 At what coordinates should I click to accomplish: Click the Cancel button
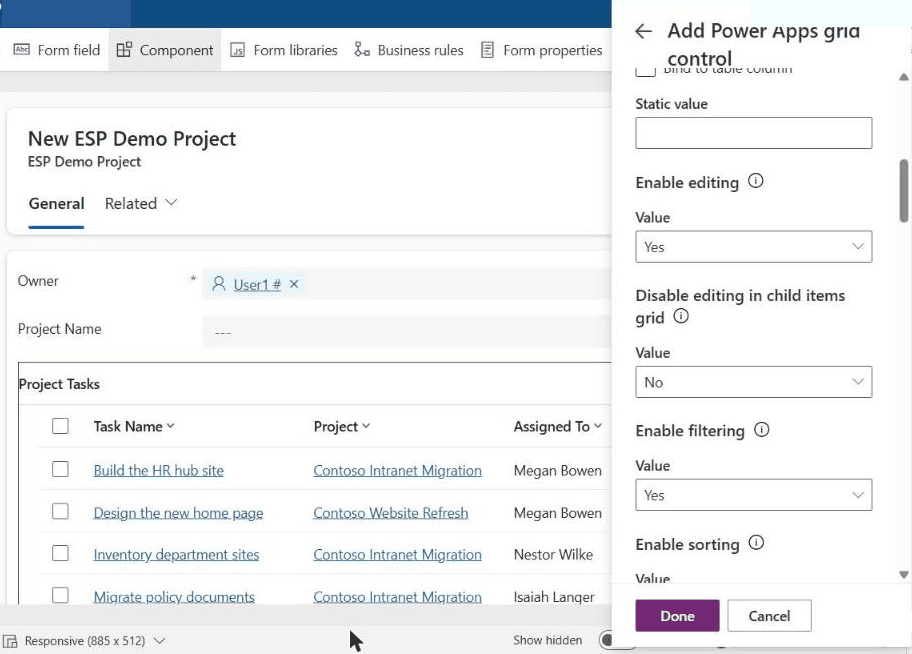coord(769,616)
